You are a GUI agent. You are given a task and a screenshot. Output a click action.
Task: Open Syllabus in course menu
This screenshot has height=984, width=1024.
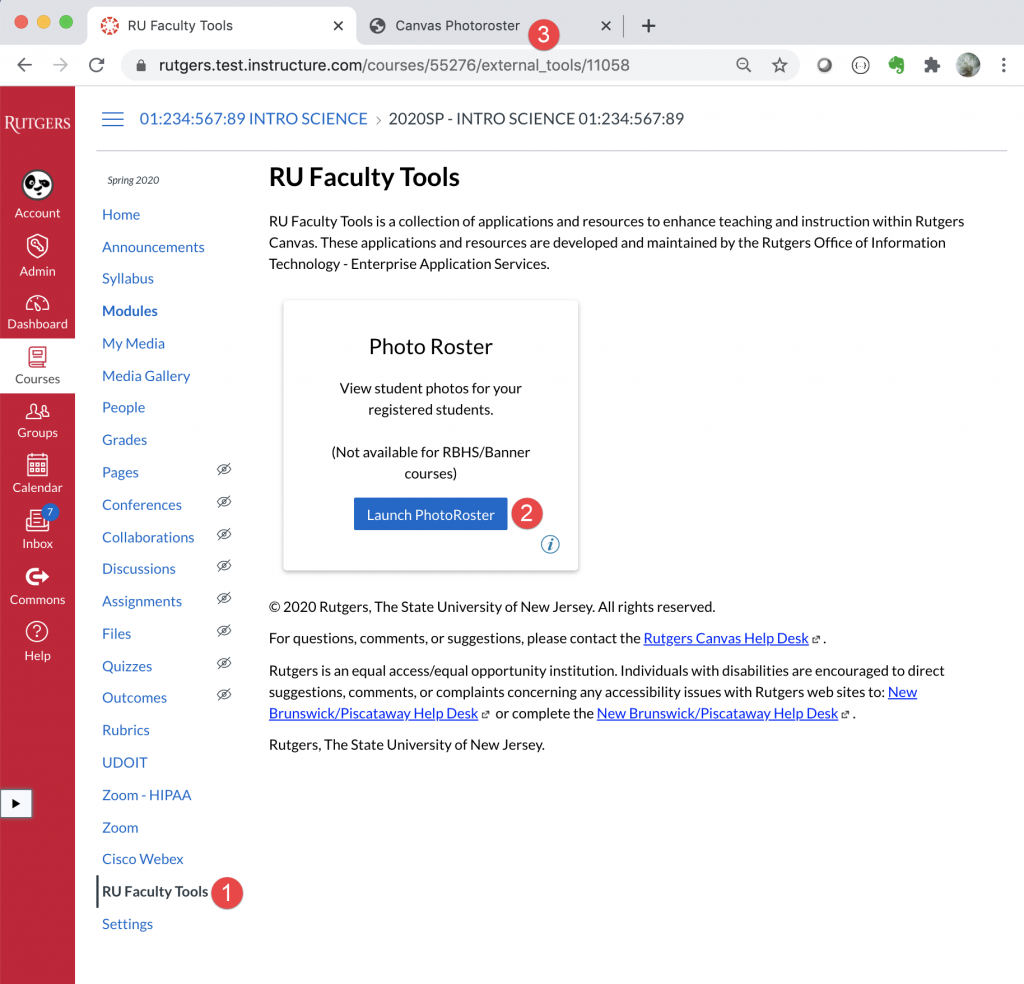click(x=128, y=279)
